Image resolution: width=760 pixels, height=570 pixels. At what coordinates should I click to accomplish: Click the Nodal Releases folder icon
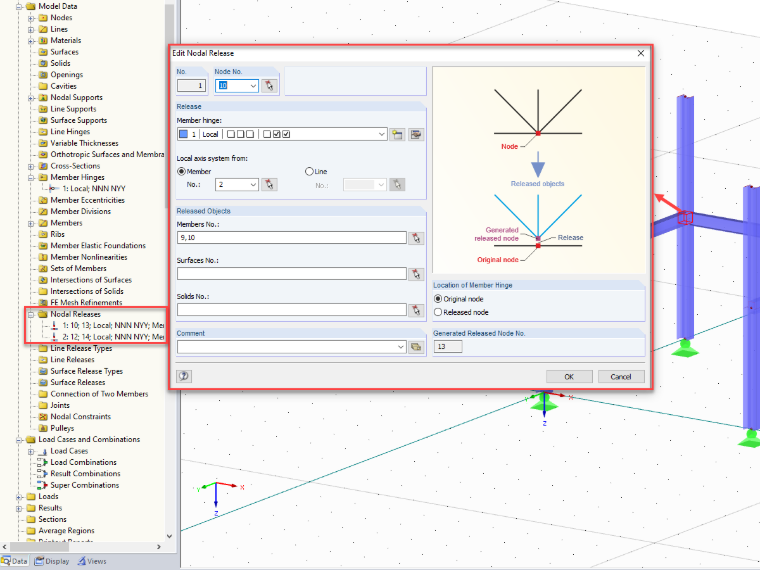tap(43, 314)
